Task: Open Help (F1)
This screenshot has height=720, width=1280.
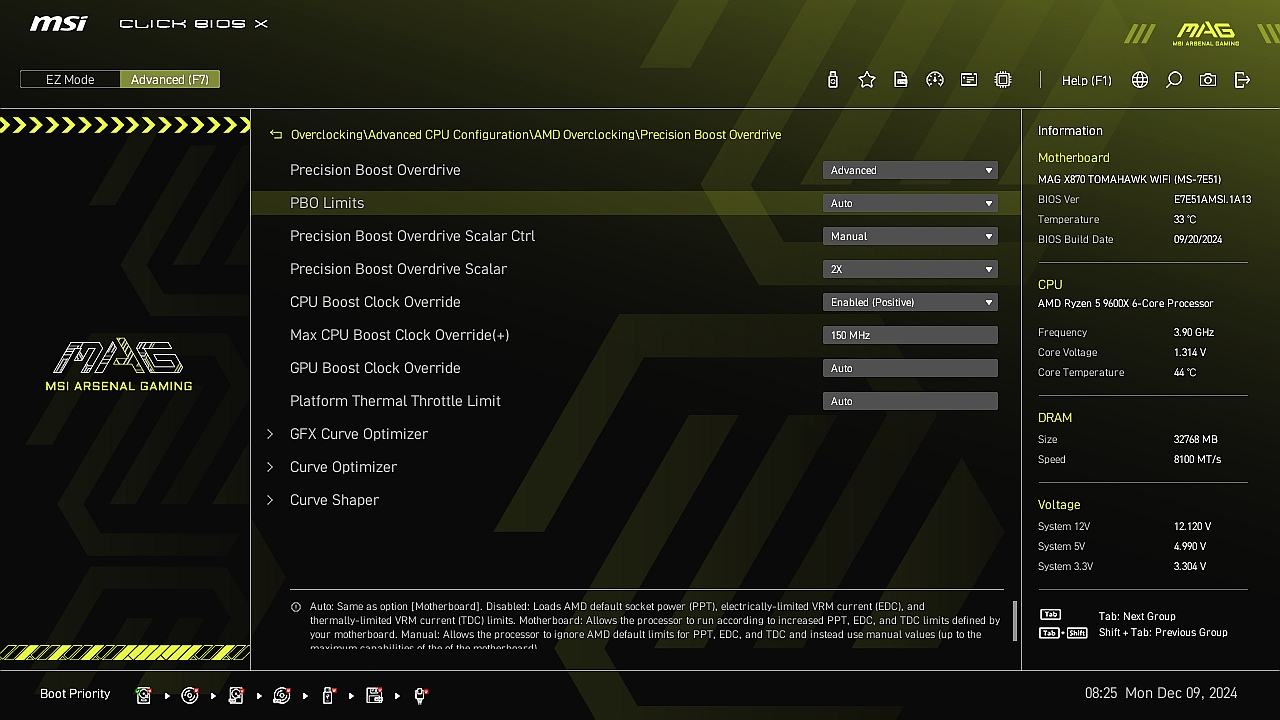Action: pyautogui.click(x=1086, y=80)
